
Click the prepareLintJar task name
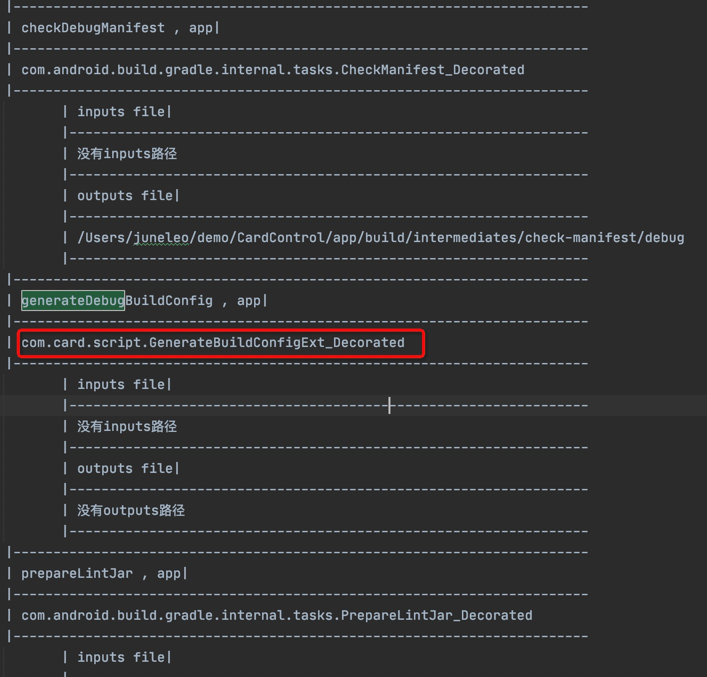click(76, 574)
